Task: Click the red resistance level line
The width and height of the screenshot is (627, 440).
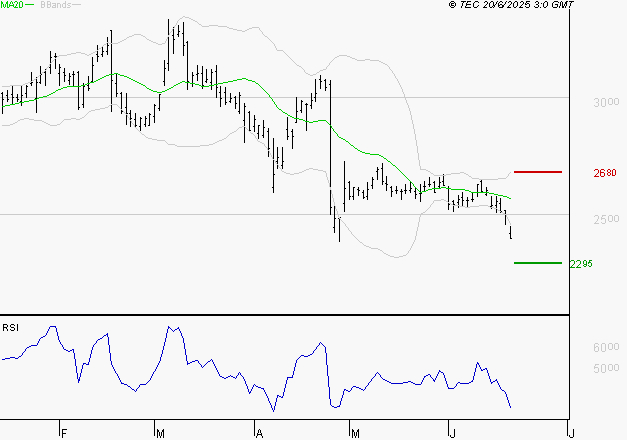Action: (537, 172)
